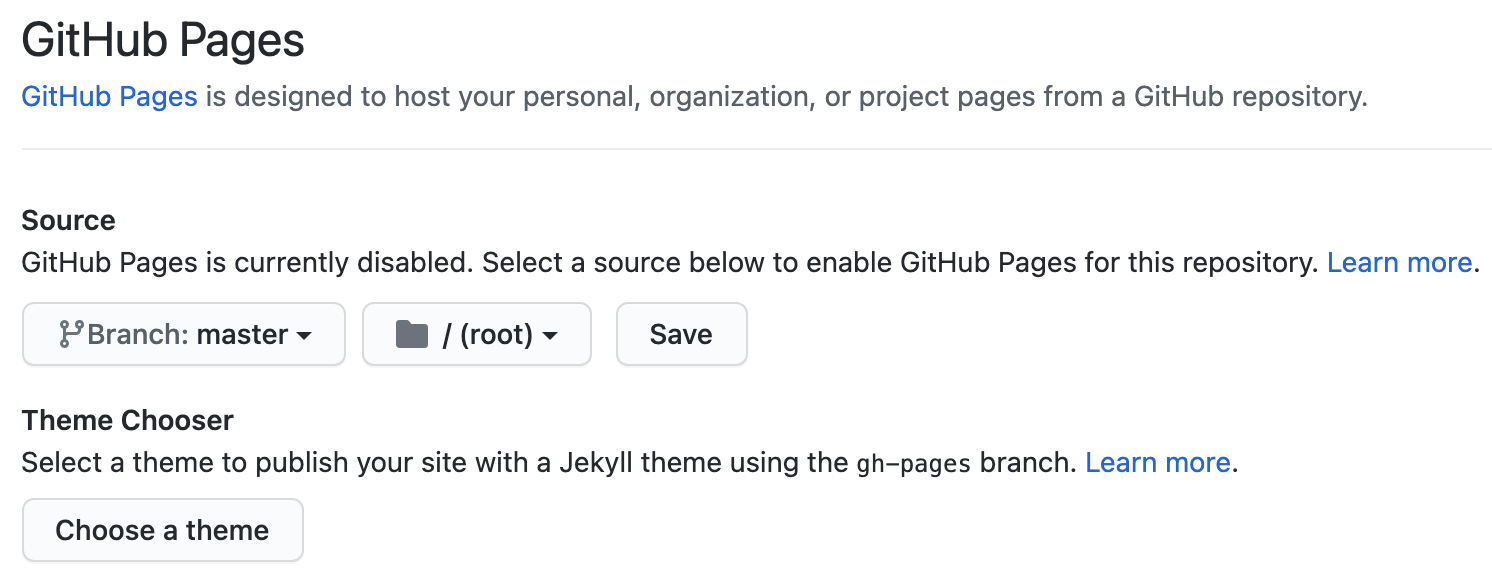Viewport: 1492px width, 588px height.
Task: Open the caret arrow beside / (root)
Action: tap(550, 335)
